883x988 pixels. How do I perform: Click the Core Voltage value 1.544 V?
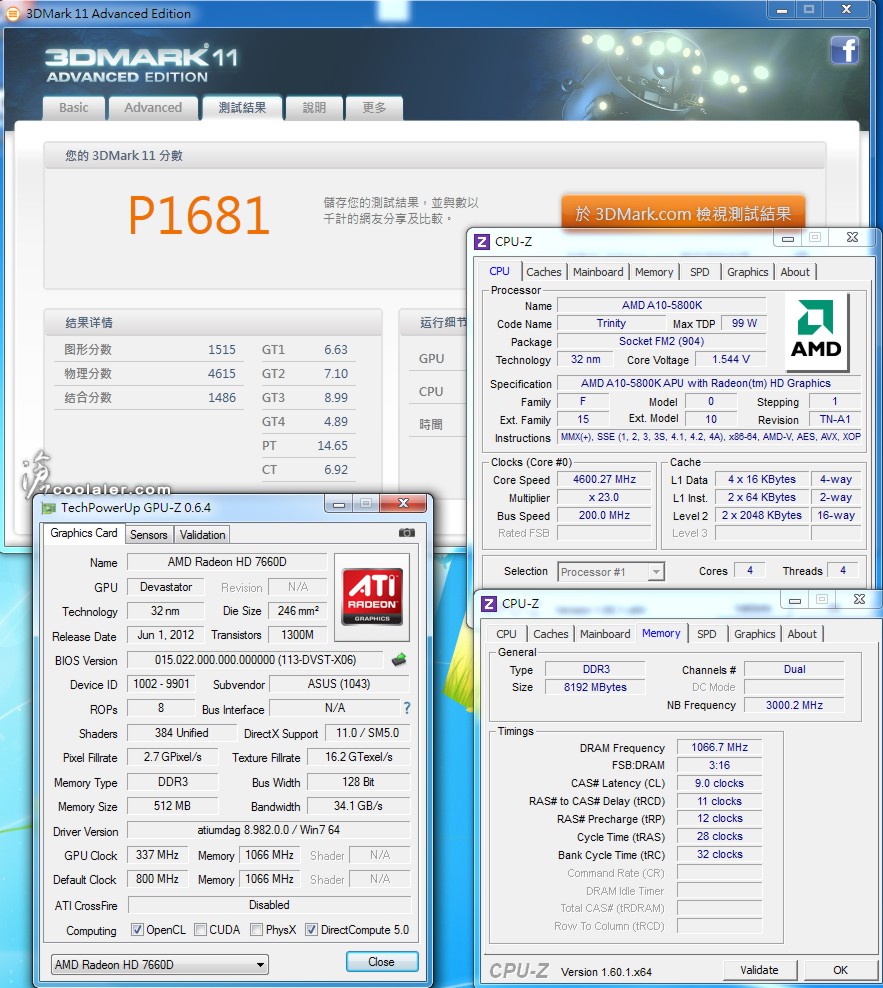click(731, 359)
